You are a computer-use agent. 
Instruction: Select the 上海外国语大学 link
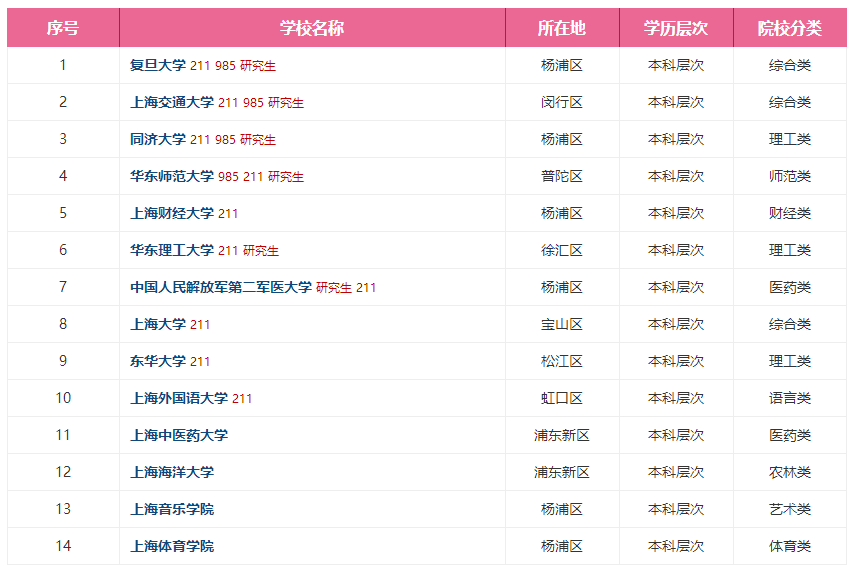tap(178, 398)
